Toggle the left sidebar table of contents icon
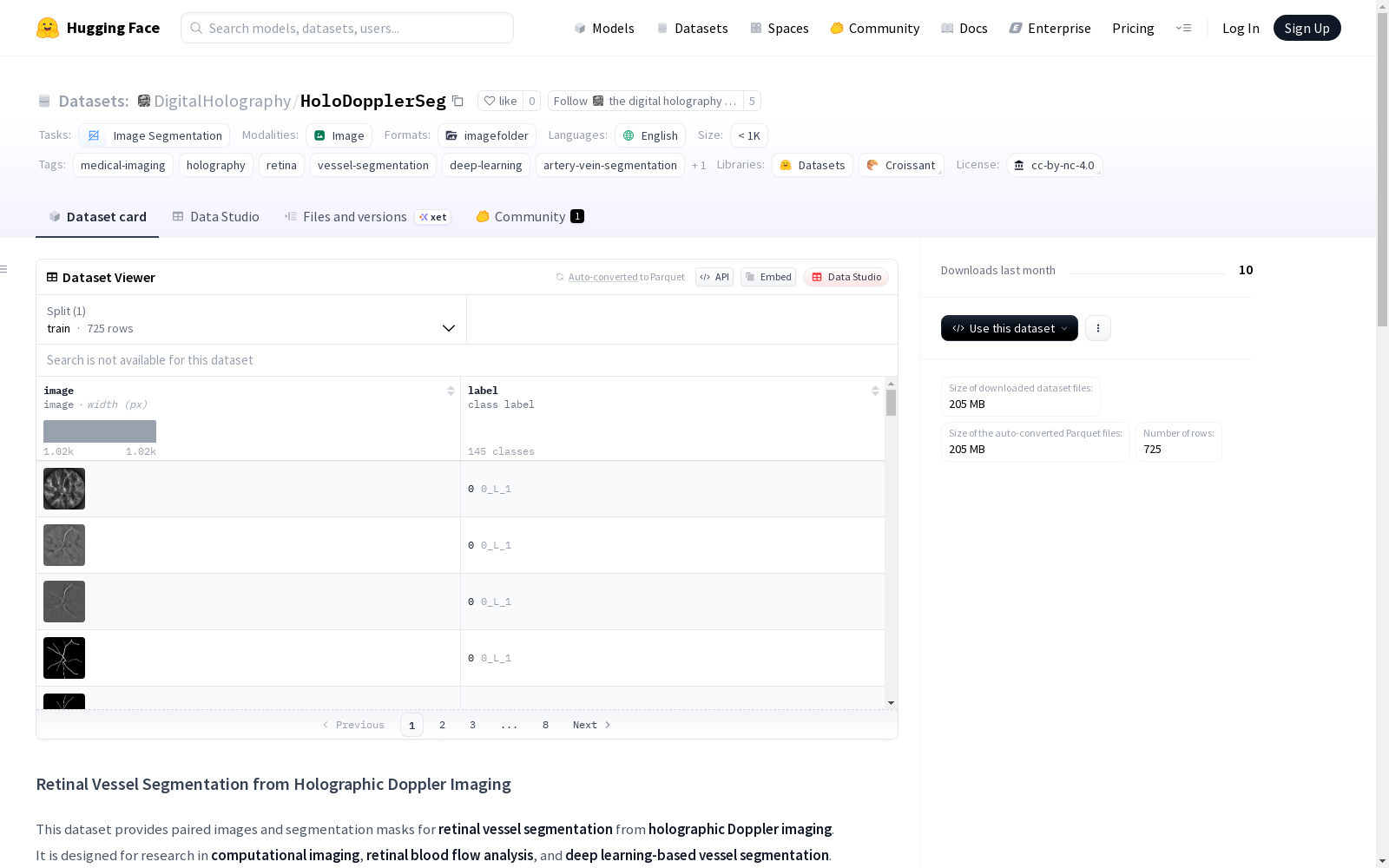 coord(4,269)
